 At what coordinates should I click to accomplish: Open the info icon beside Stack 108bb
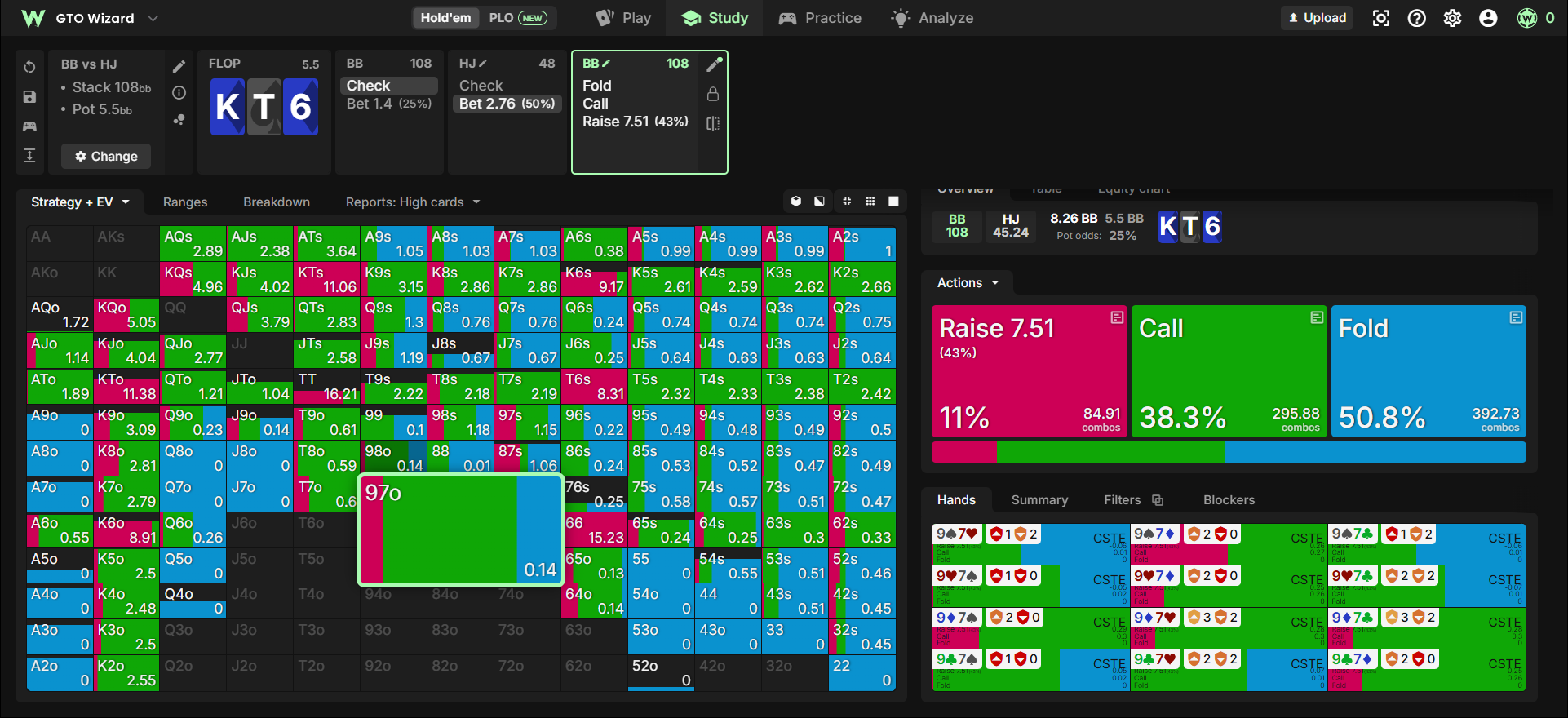[x=179, y=93]
